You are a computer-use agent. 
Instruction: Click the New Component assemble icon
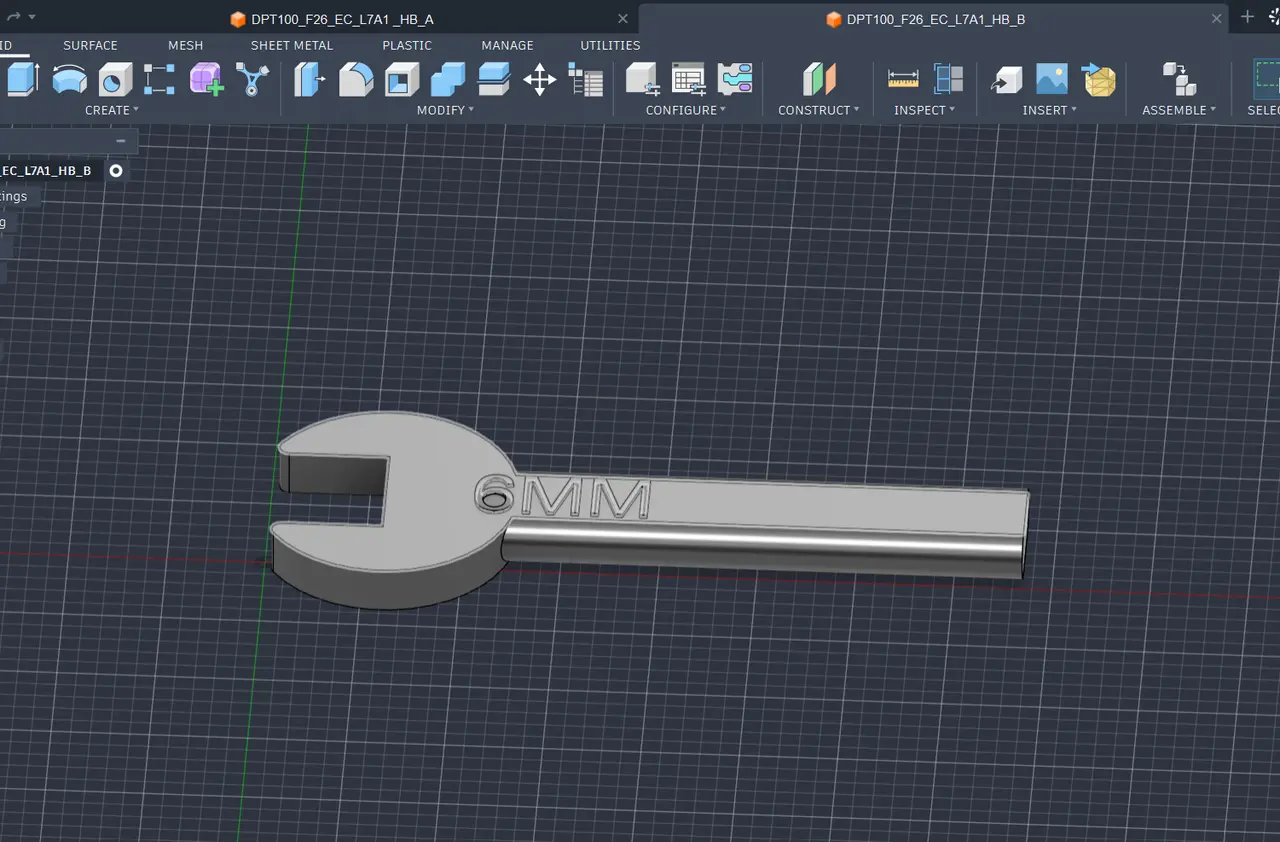[x=1179, y=79]
